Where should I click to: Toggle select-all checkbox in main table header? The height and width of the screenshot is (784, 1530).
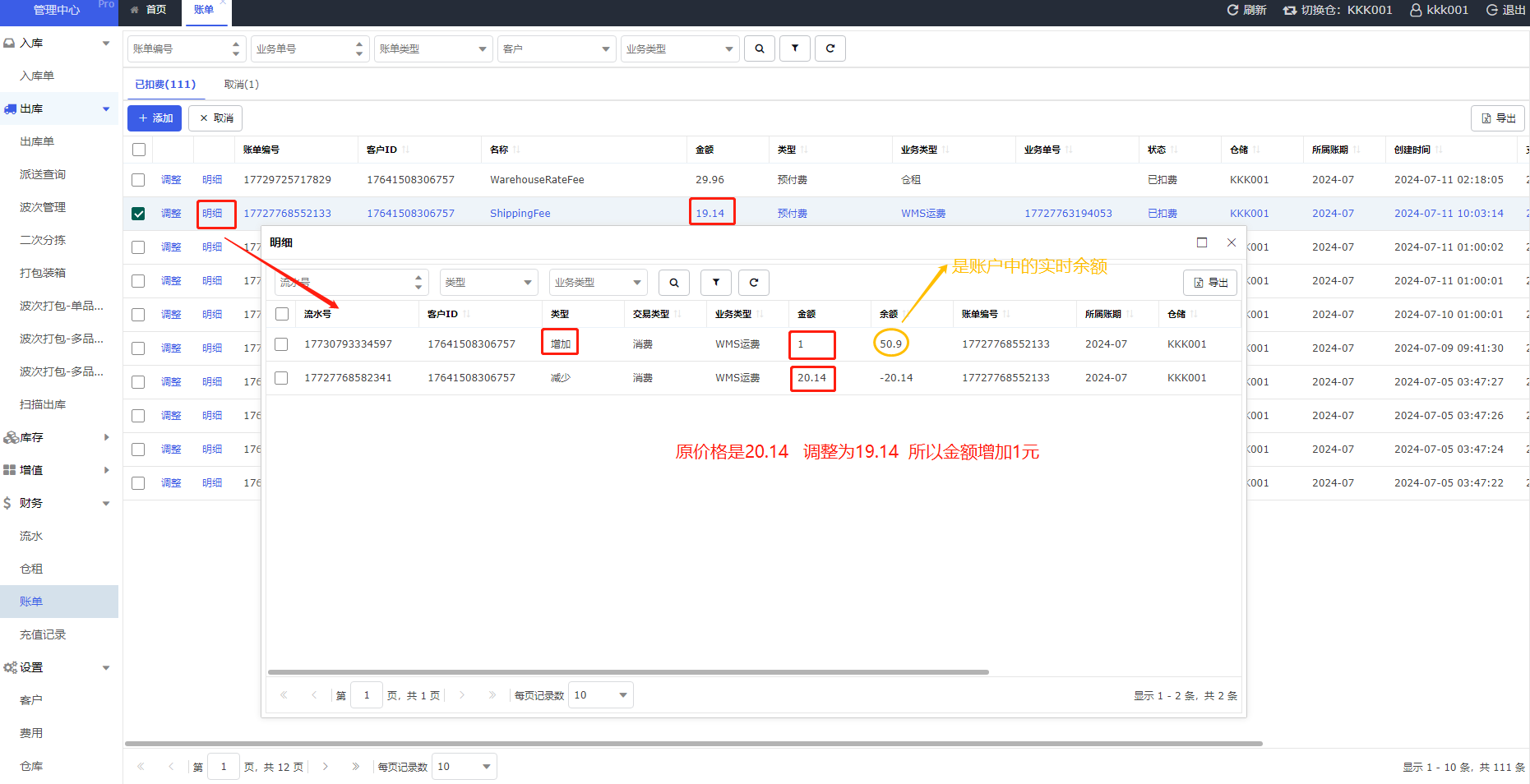coord(139,150)
